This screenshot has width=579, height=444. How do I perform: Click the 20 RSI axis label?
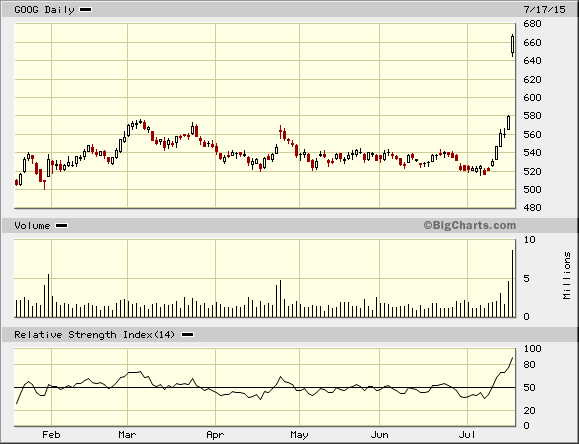click(x=530, y=411)
